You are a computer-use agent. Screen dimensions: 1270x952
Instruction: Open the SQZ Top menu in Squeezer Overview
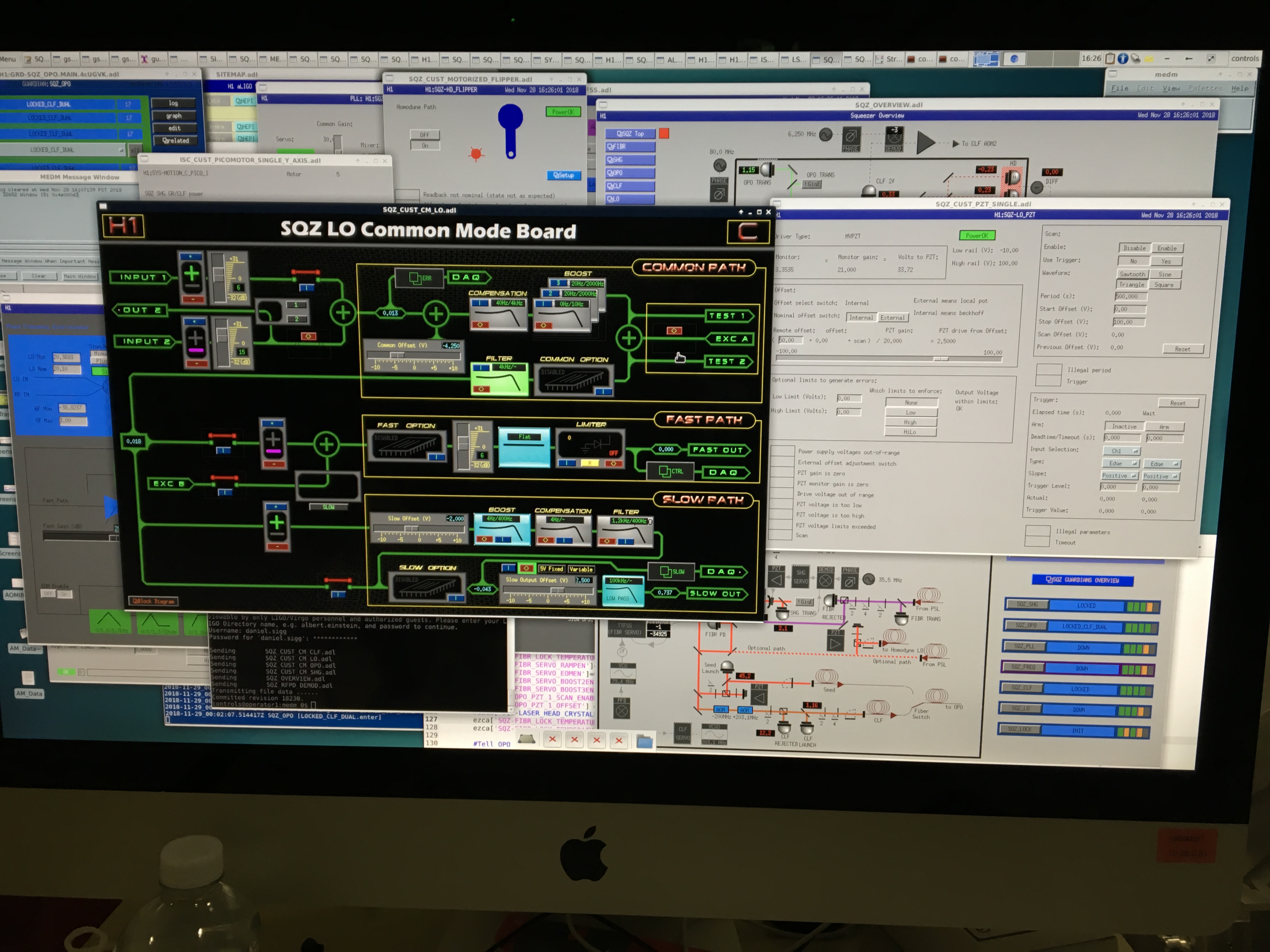point(630,133)
